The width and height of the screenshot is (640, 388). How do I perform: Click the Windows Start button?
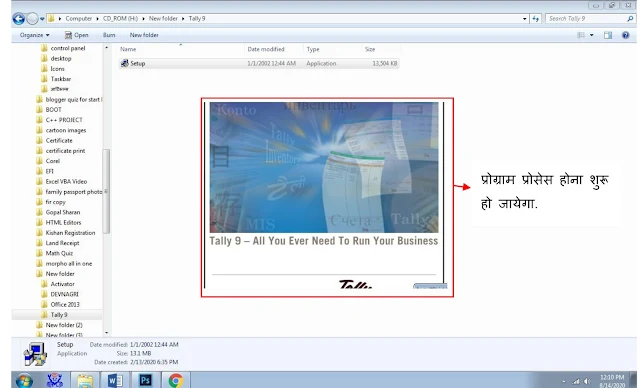point(24,380)
